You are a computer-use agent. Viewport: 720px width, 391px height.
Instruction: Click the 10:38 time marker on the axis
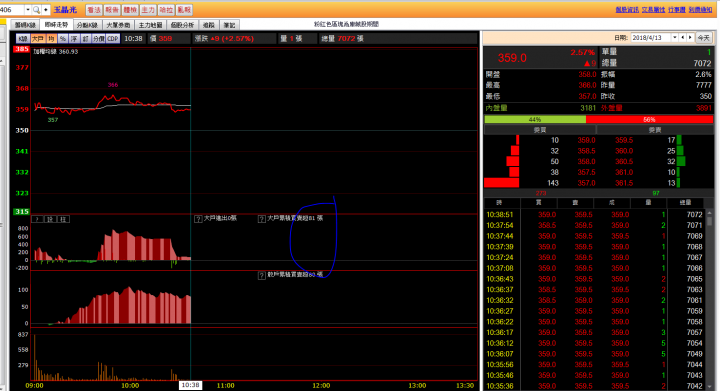190,385
